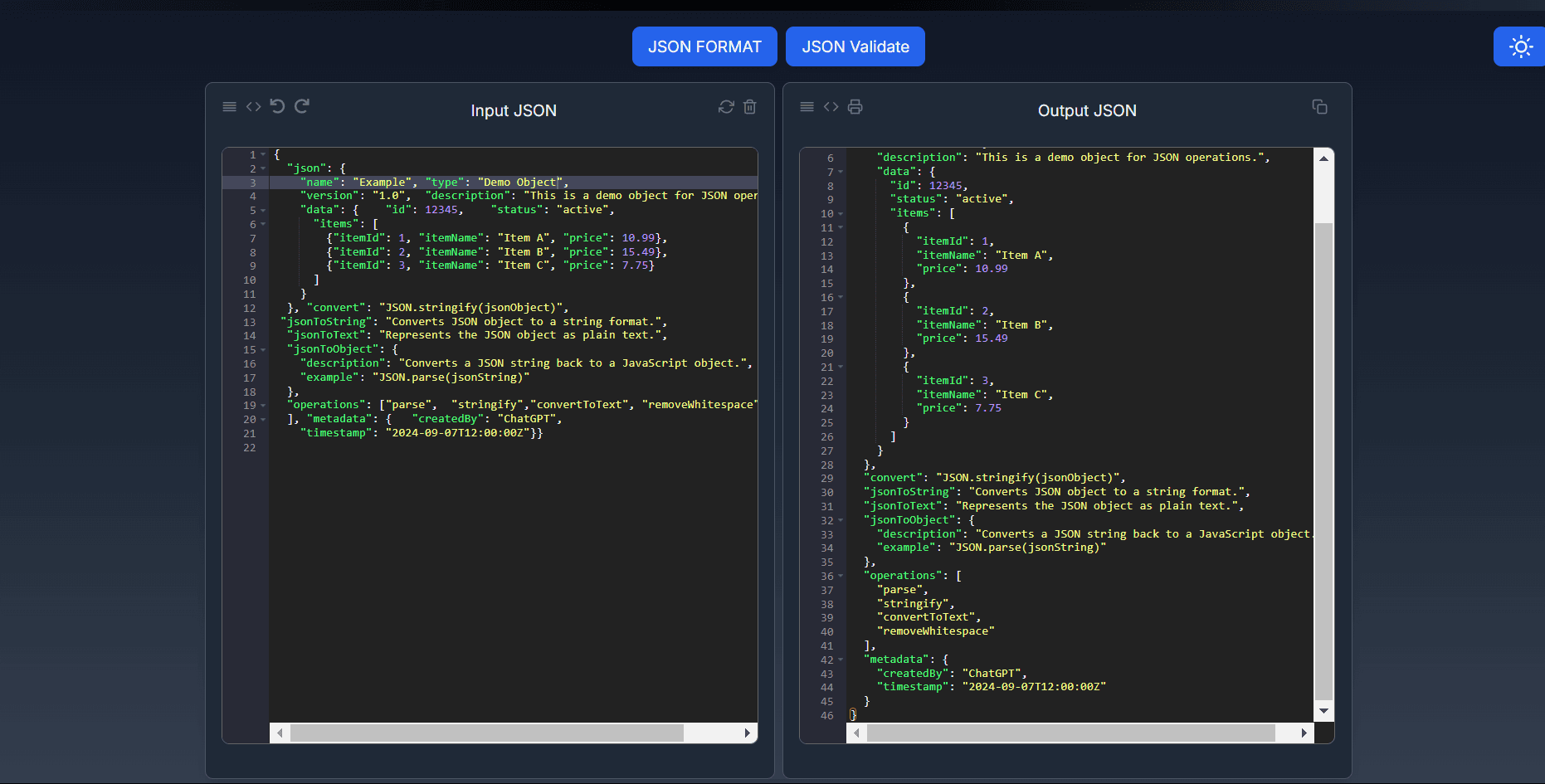1545x784 pixels.
Task: Click the JSON Validate button
Action: click(855, 46)
